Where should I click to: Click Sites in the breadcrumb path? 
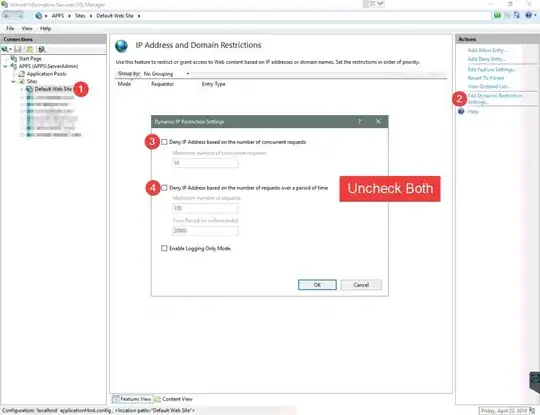click(x=80, y=16)
